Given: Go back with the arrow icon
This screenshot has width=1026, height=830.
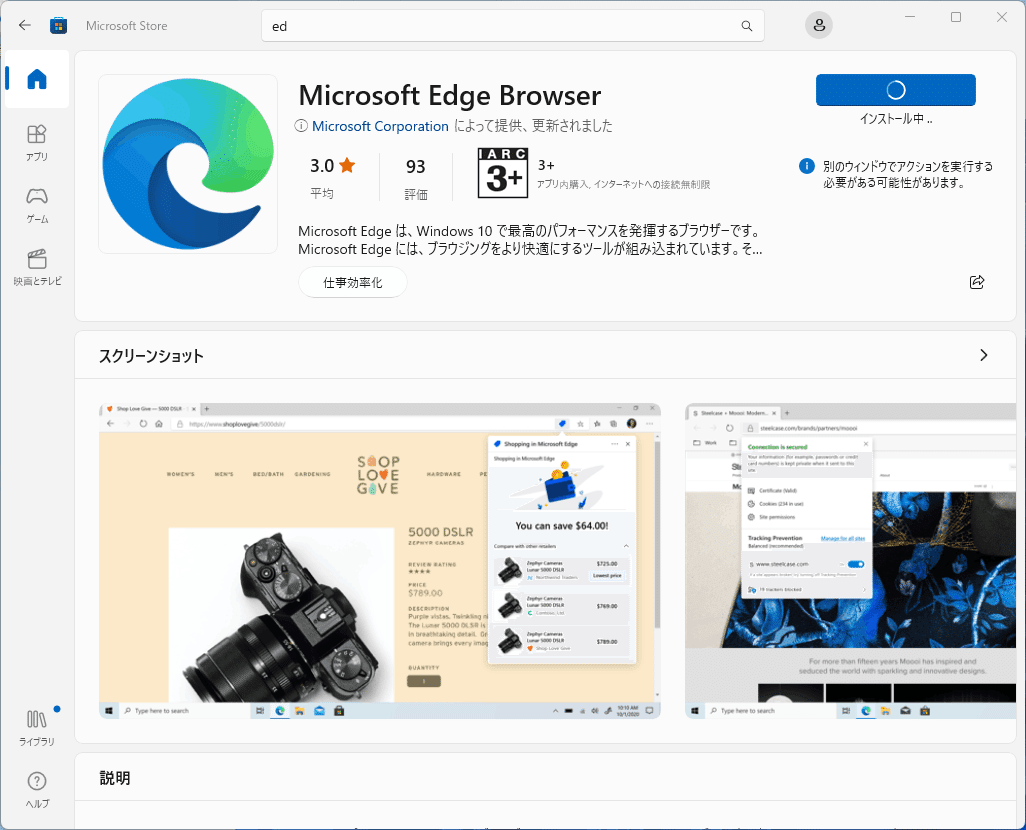Looking at the screenshot, I should click(25, 26).
